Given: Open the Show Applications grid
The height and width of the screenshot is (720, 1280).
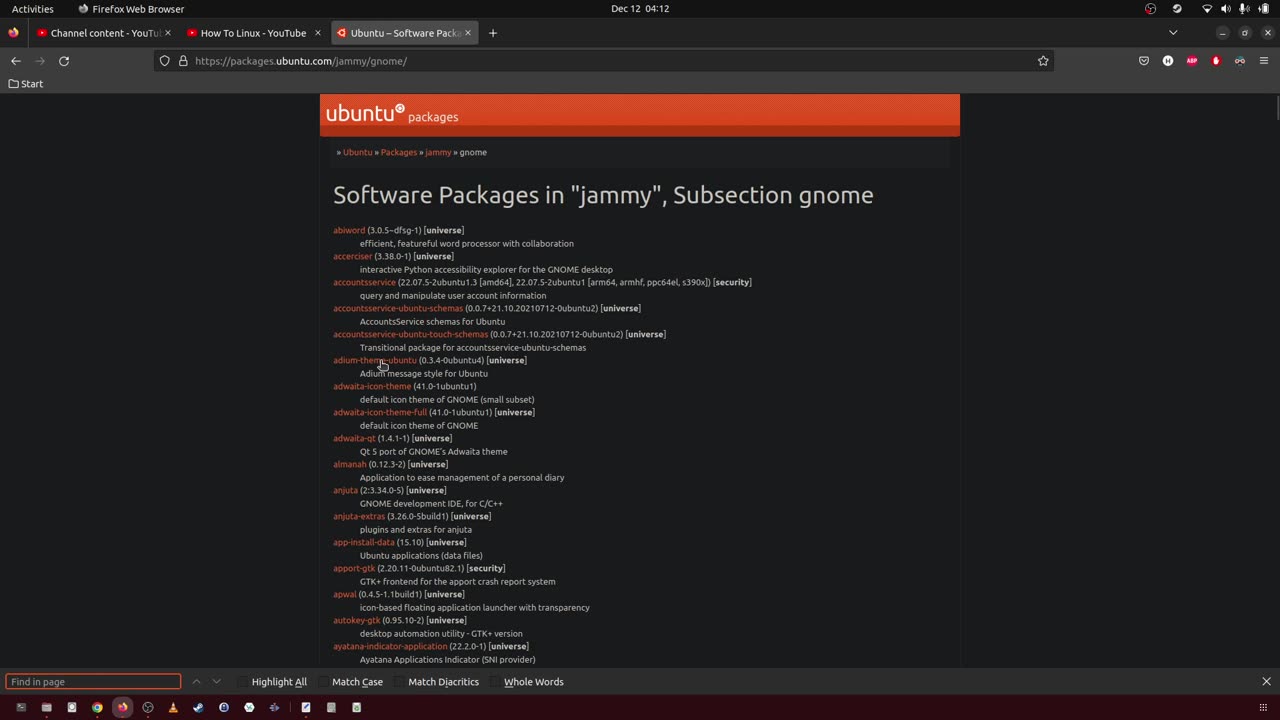Looking at the screenshot, I should pyautogui.click(x=1264, y=707).
